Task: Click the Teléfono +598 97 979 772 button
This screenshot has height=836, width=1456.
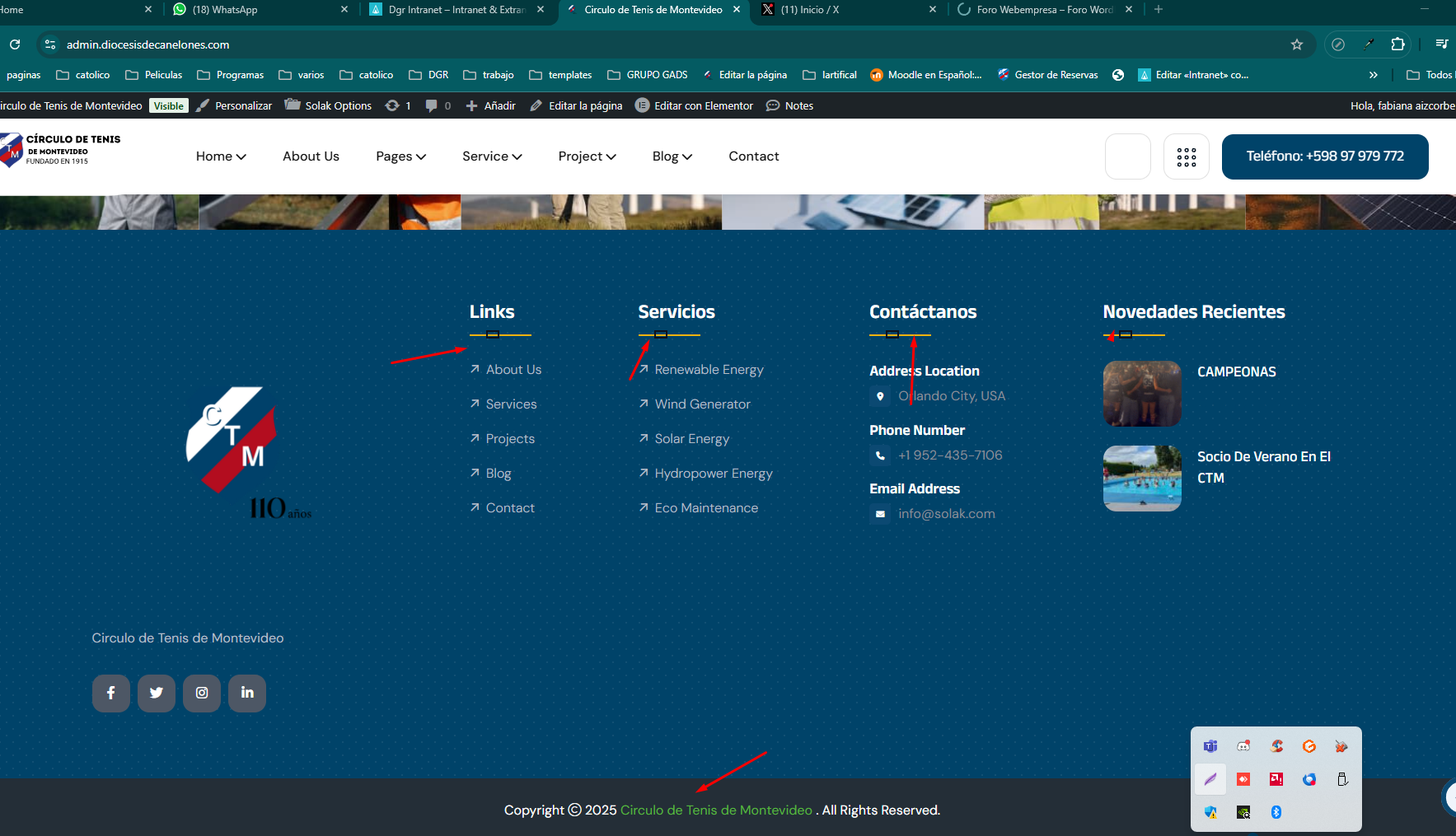Action: 1324,156
